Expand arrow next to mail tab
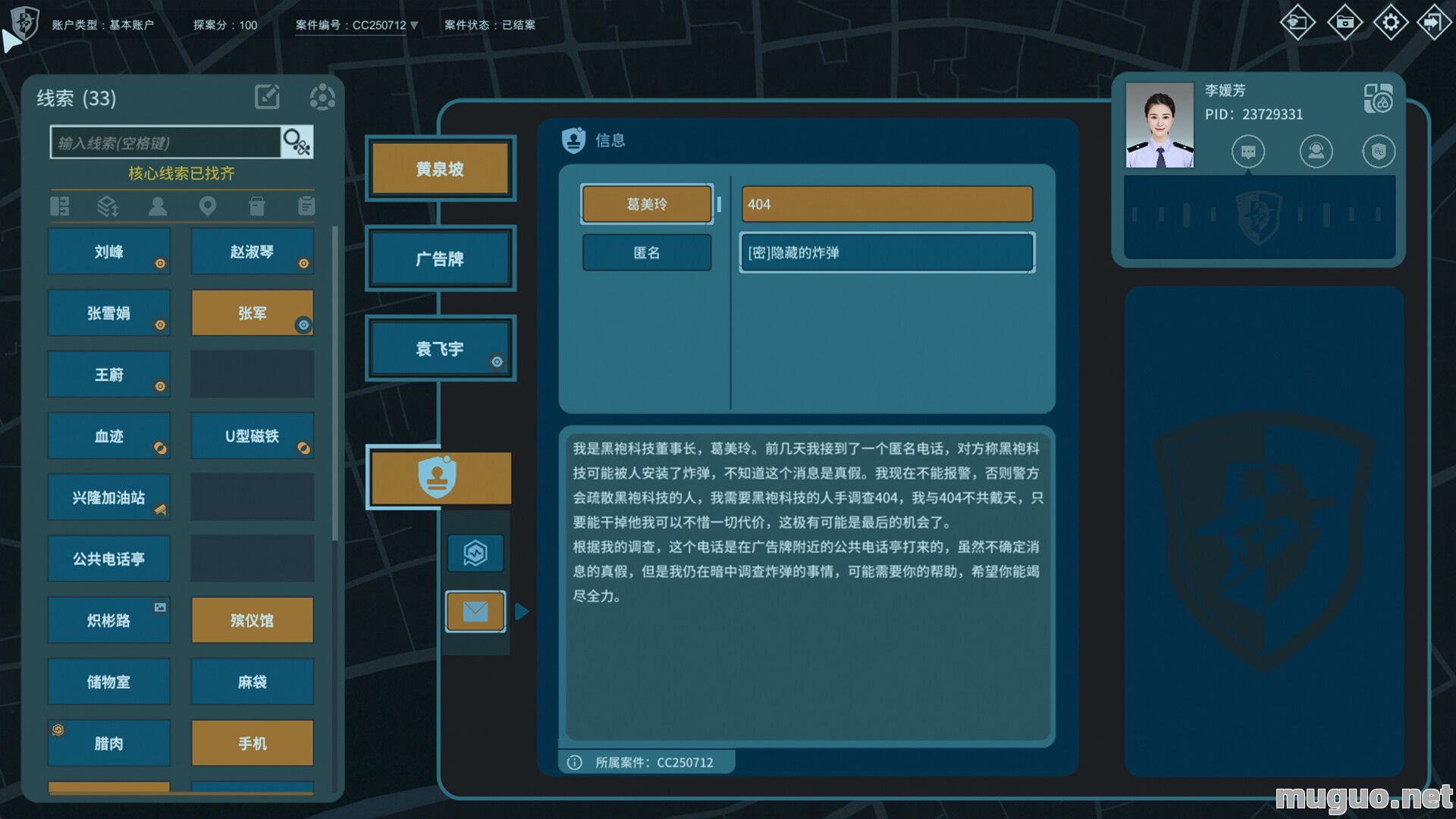The image size is (1456, 819). coord(521,611)
